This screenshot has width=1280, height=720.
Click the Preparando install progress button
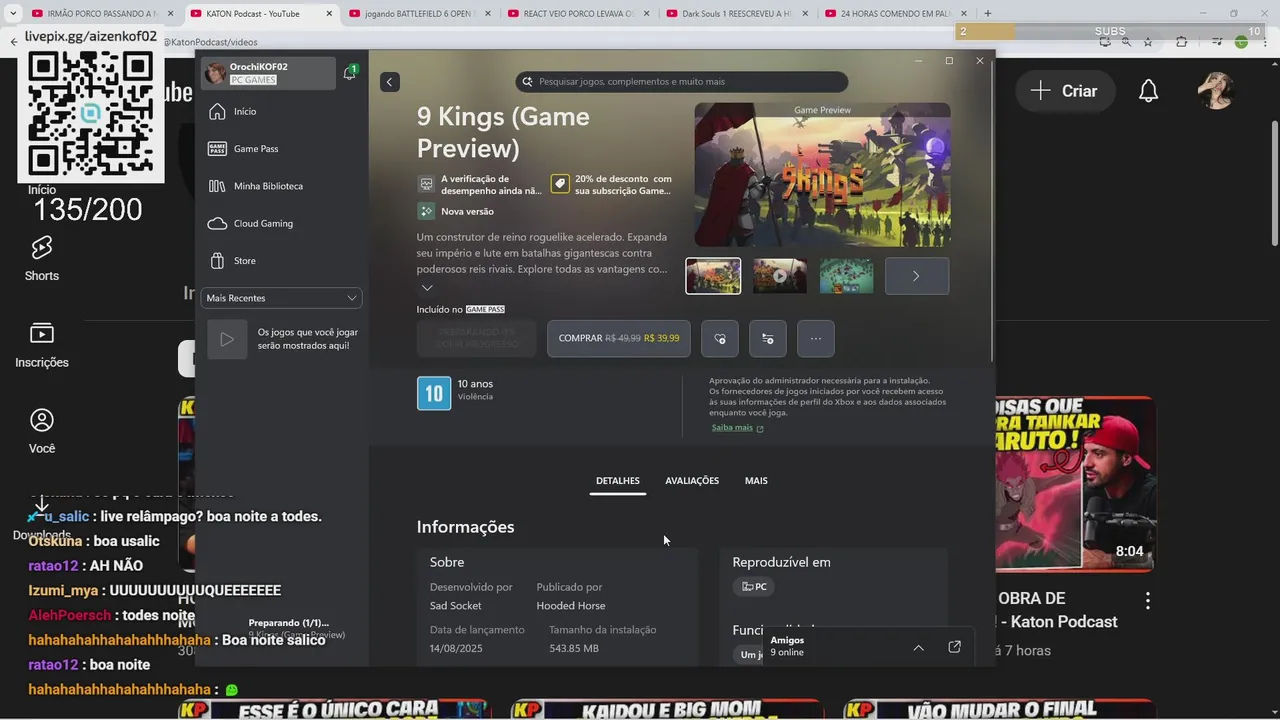click(x=476, y=339)
